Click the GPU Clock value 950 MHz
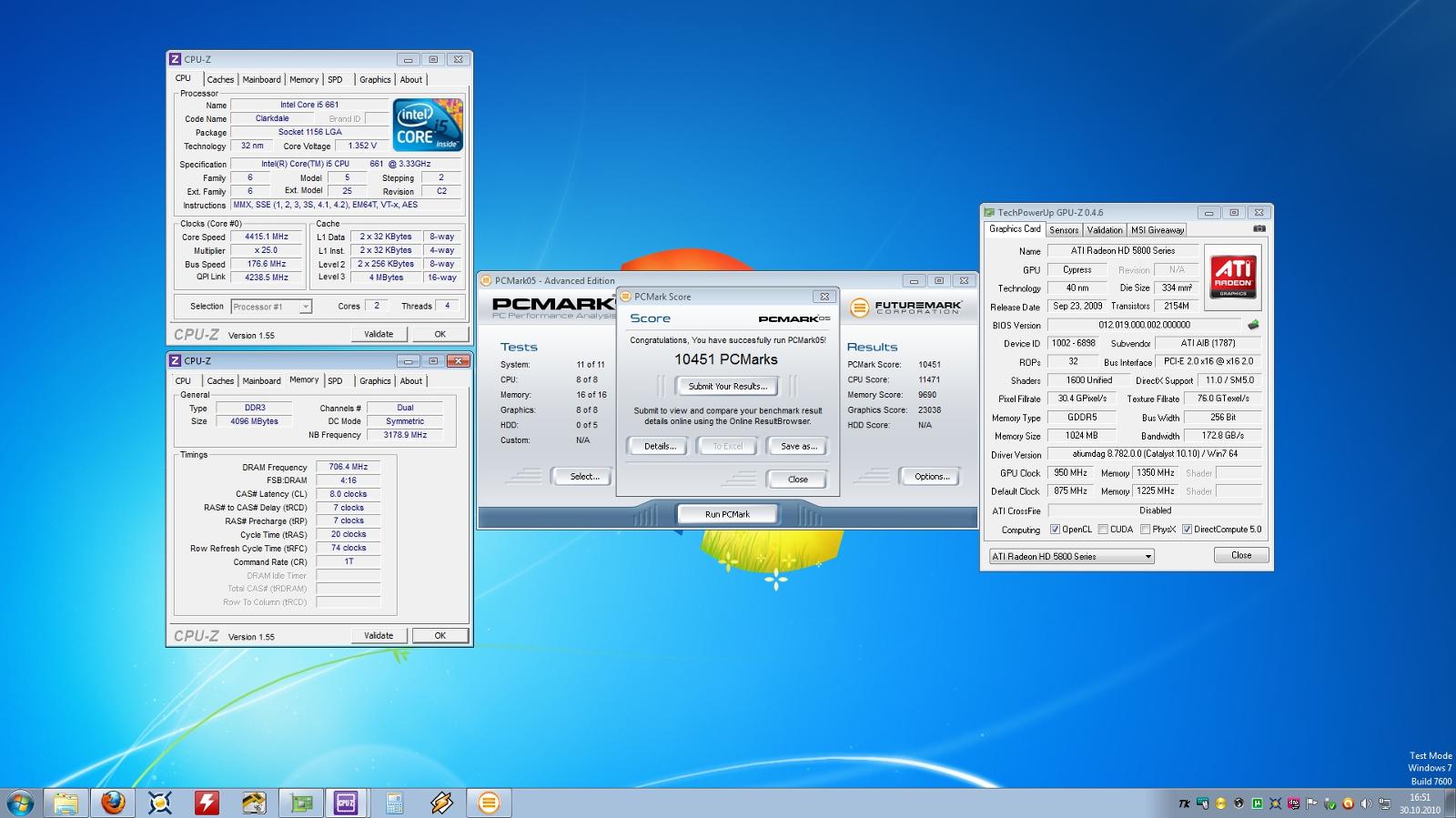Image resolution: width=1456 pixels, height=818 pixels. click(1070, 473)
